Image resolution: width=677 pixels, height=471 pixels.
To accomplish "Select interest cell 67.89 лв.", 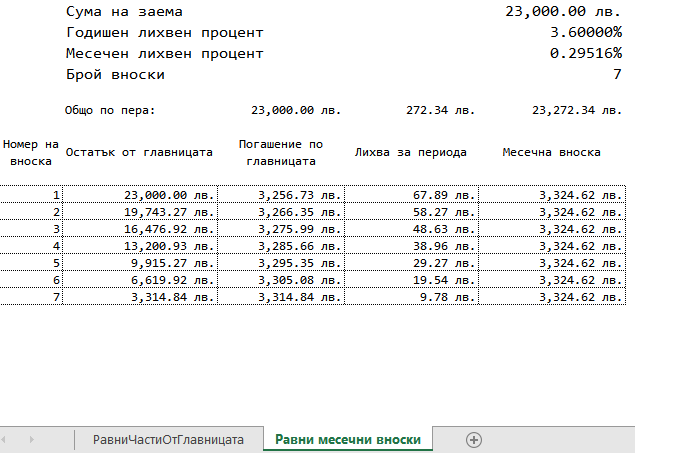I will 412,195.
